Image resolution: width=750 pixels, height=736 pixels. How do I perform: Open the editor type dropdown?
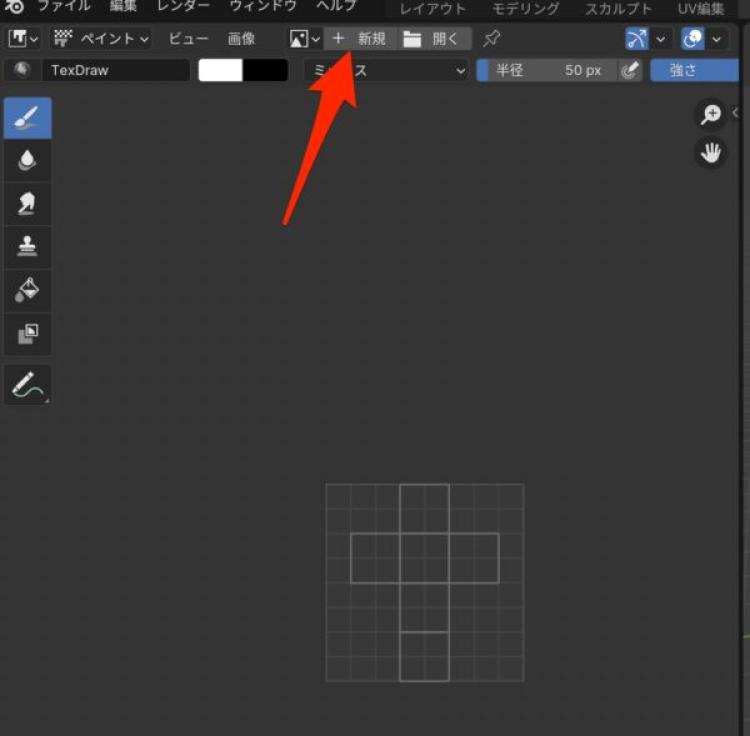click(24, 39)
